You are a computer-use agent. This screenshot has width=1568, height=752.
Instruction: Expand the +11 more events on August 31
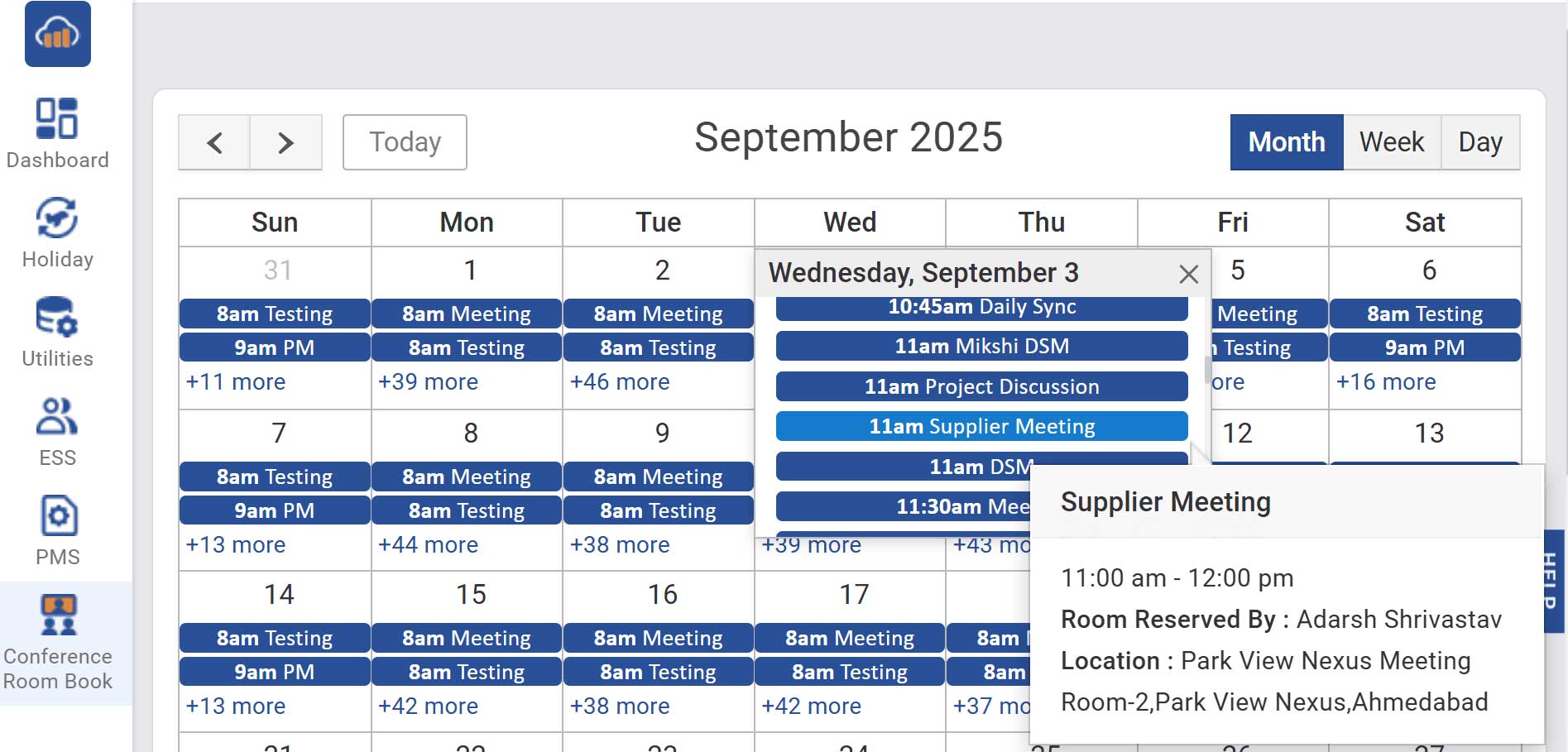[234, 381]
